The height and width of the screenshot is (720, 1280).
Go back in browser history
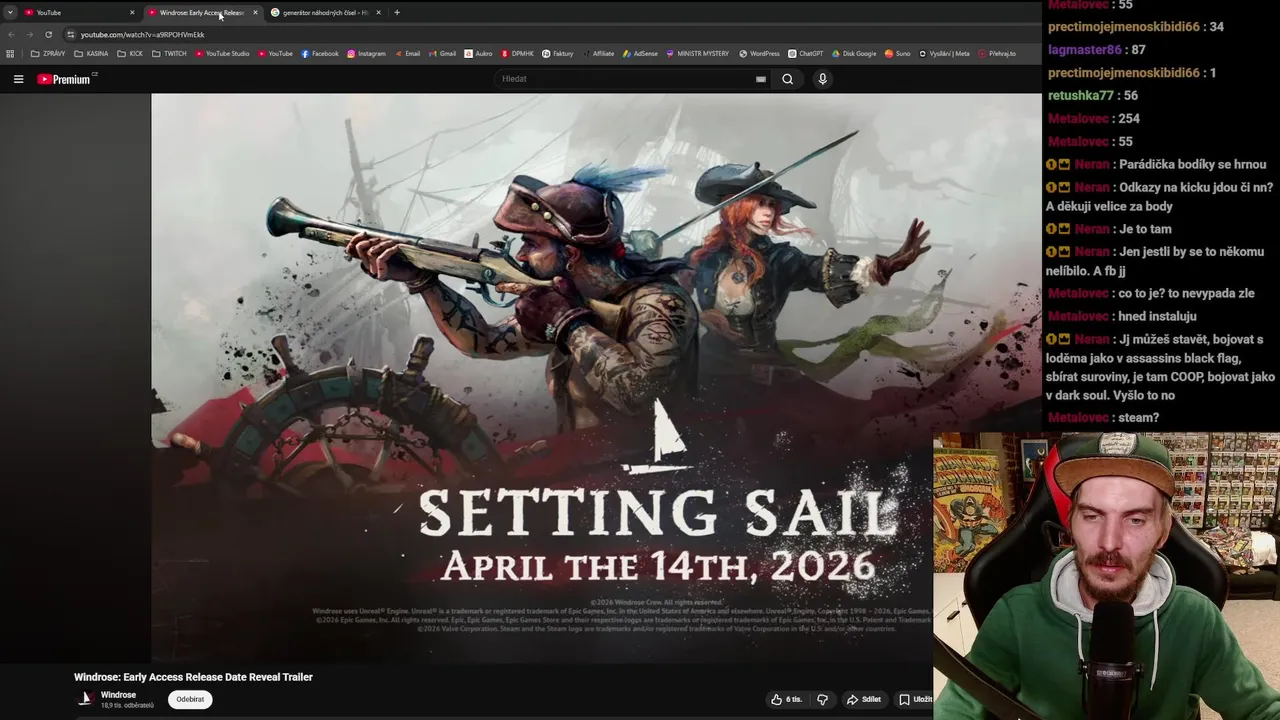pos(12,34)
